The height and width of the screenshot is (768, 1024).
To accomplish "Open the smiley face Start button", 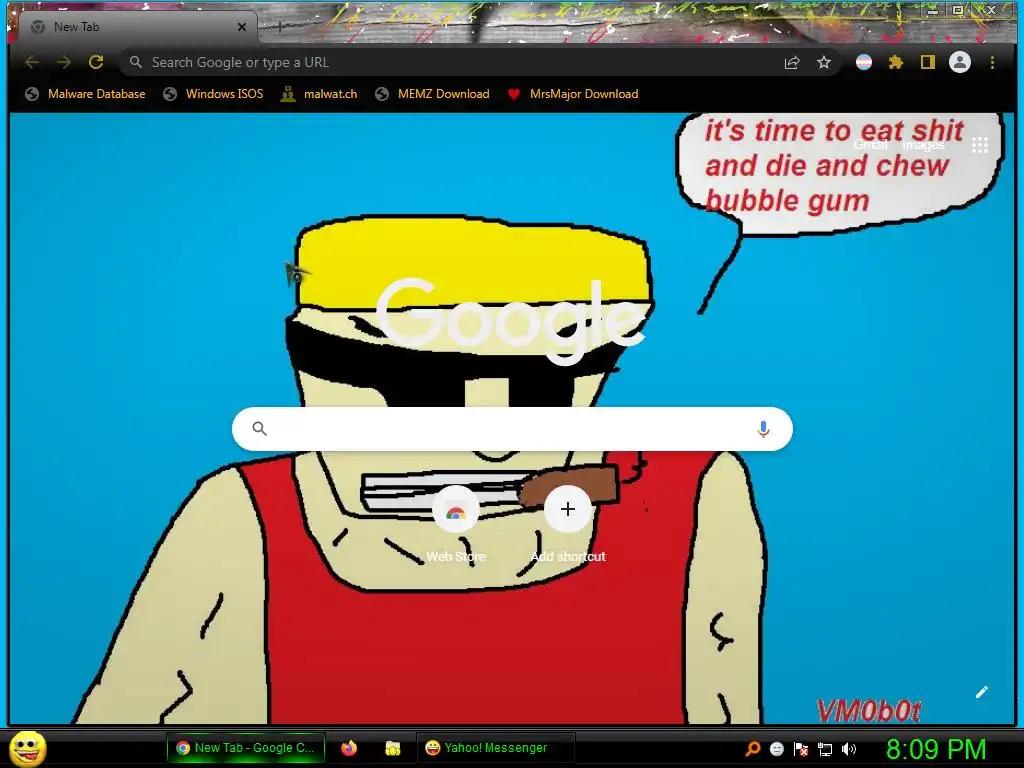I will (x=28, y=748).
